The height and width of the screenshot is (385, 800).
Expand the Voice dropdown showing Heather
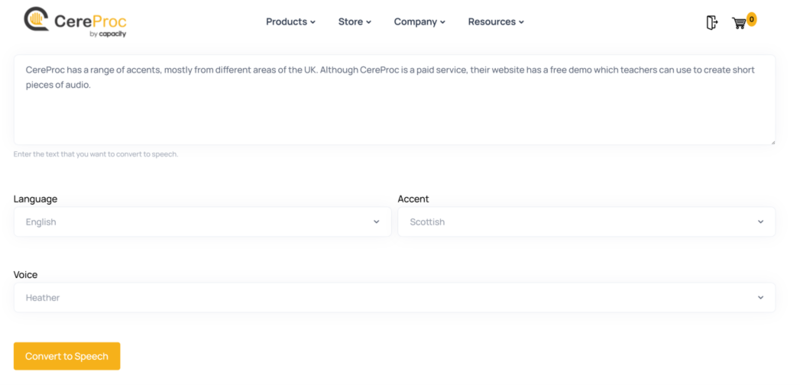tap(394, 298)
